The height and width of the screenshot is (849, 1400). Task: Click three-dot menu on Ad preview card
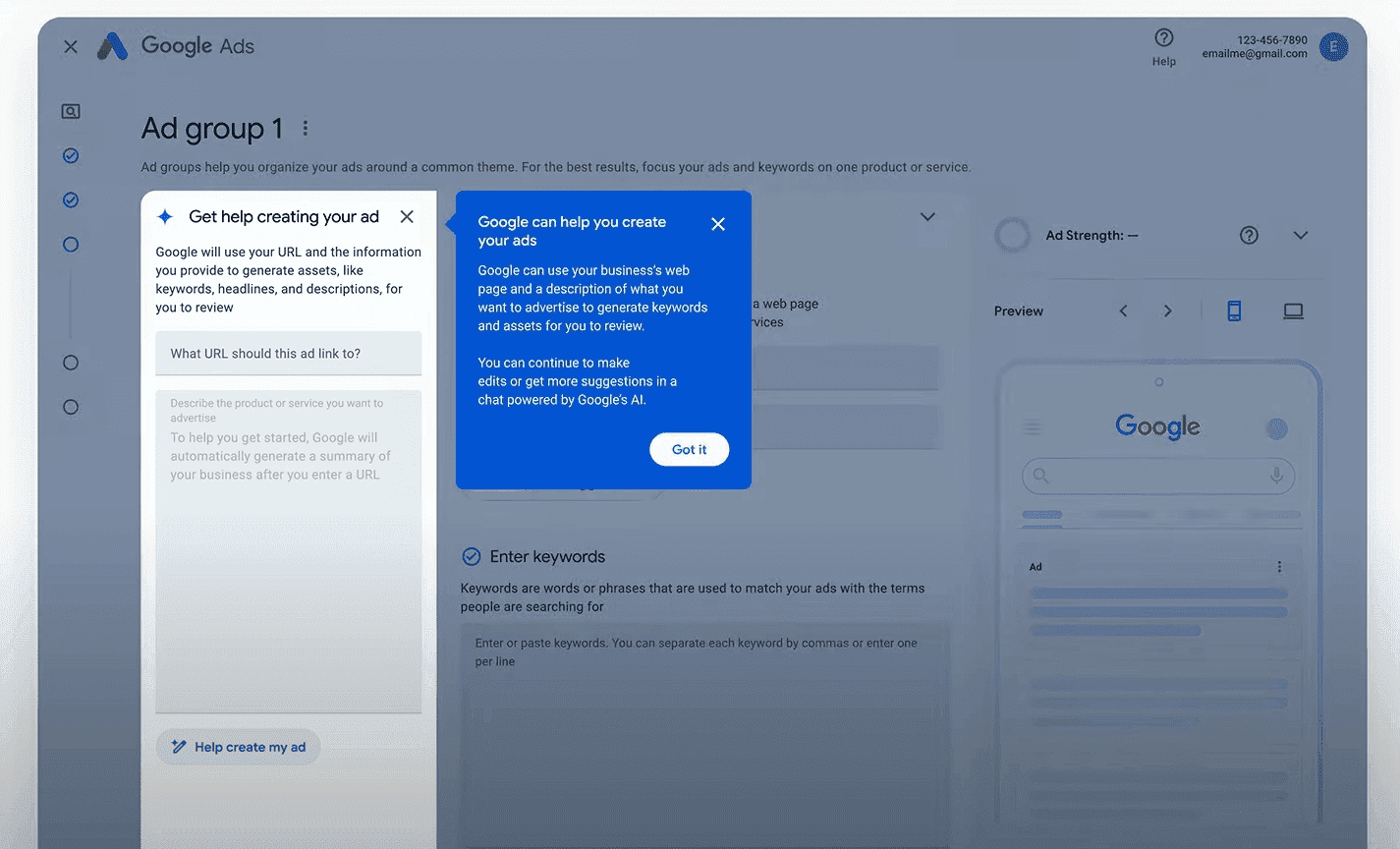[x=1279, y=567]
